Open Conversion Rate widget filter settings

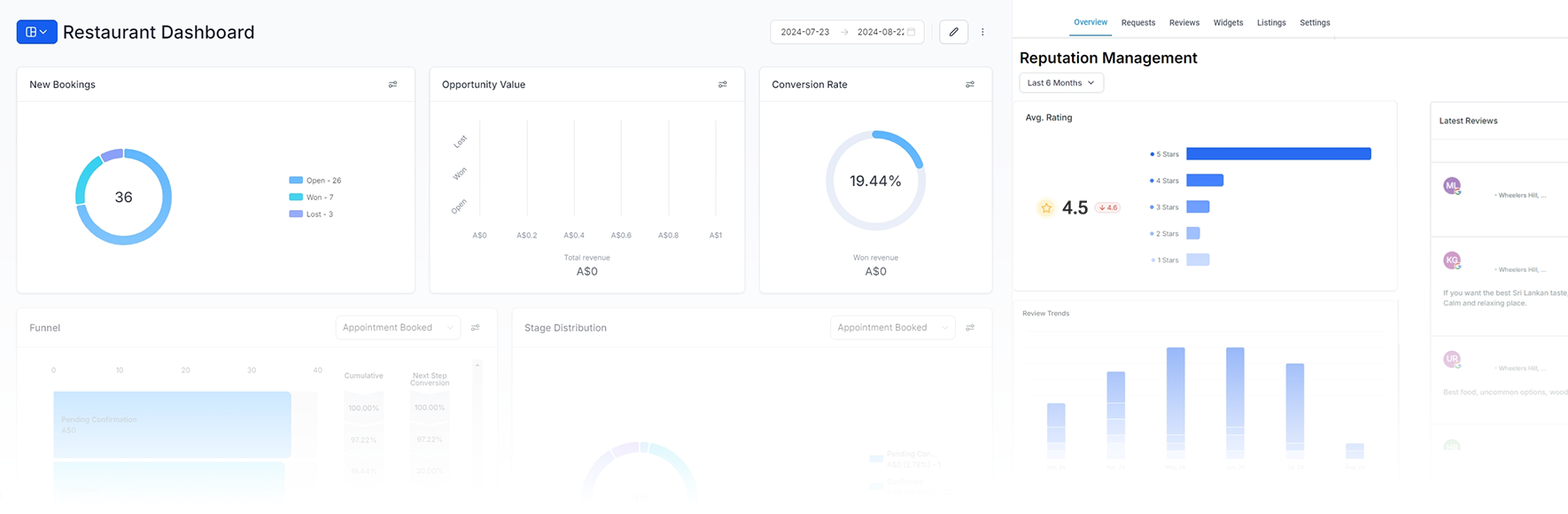pyautogui.click(x=970, y=85)
